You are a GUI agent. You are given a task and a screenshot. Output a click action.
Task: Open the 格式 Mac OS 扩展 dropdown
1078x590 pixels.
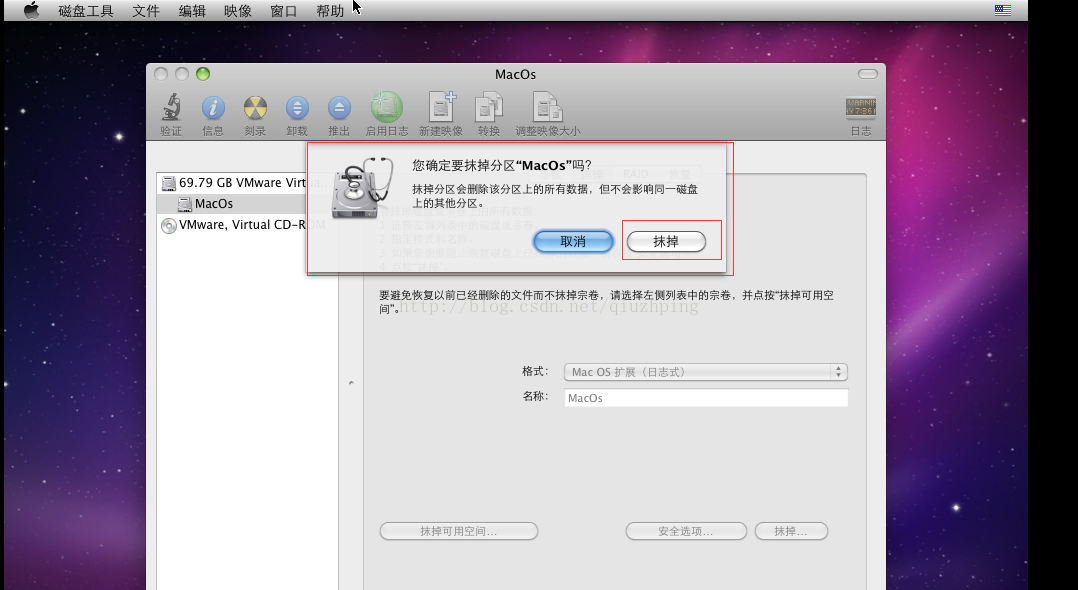tap(705, 372)
